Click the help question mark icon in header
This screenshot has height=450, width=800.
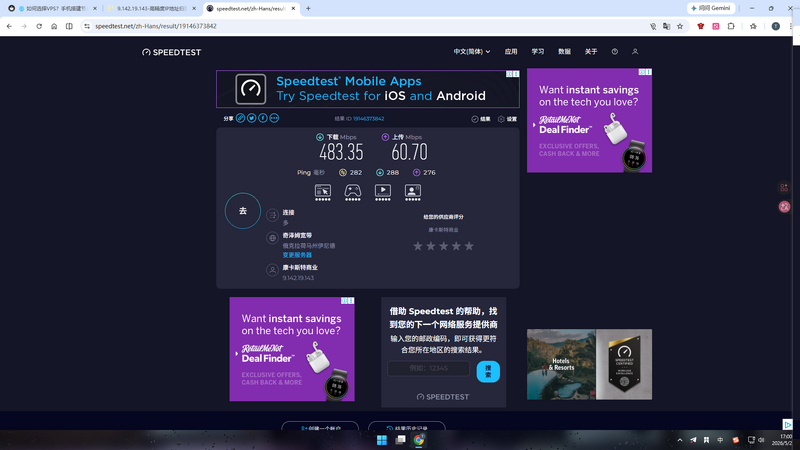(x=615, y=52)
